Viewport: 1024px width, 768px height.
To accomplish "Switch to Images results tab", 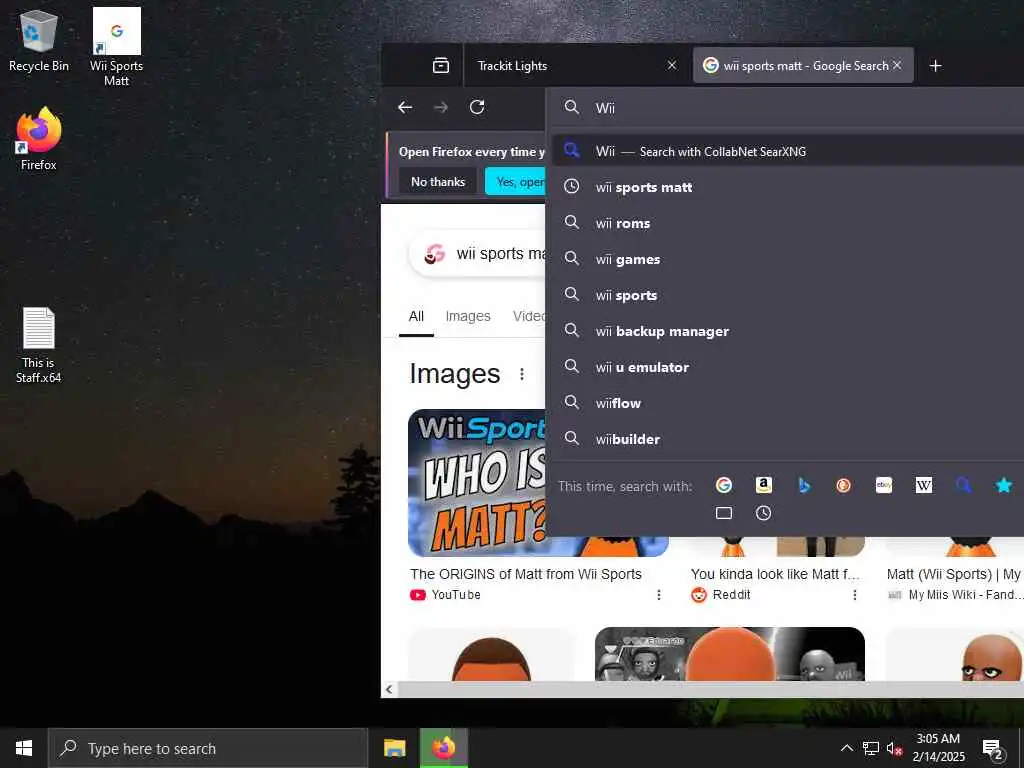I will (x=468, y=317).
